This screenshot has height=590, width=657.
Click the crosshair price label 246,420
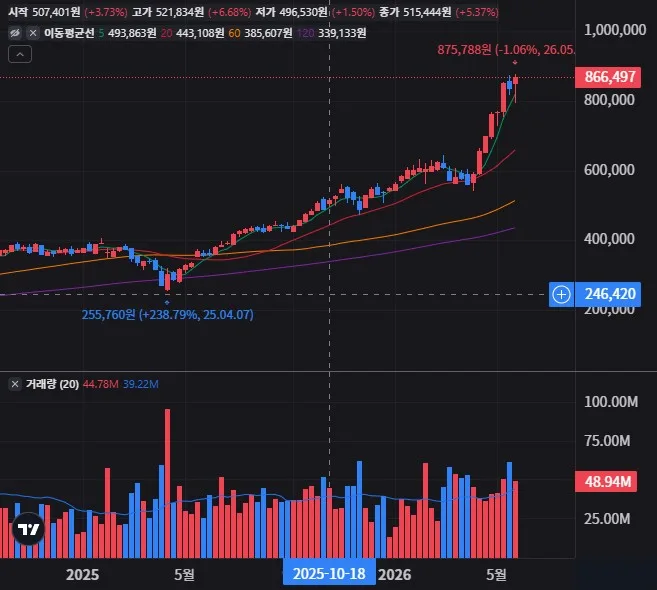[608, 294]
